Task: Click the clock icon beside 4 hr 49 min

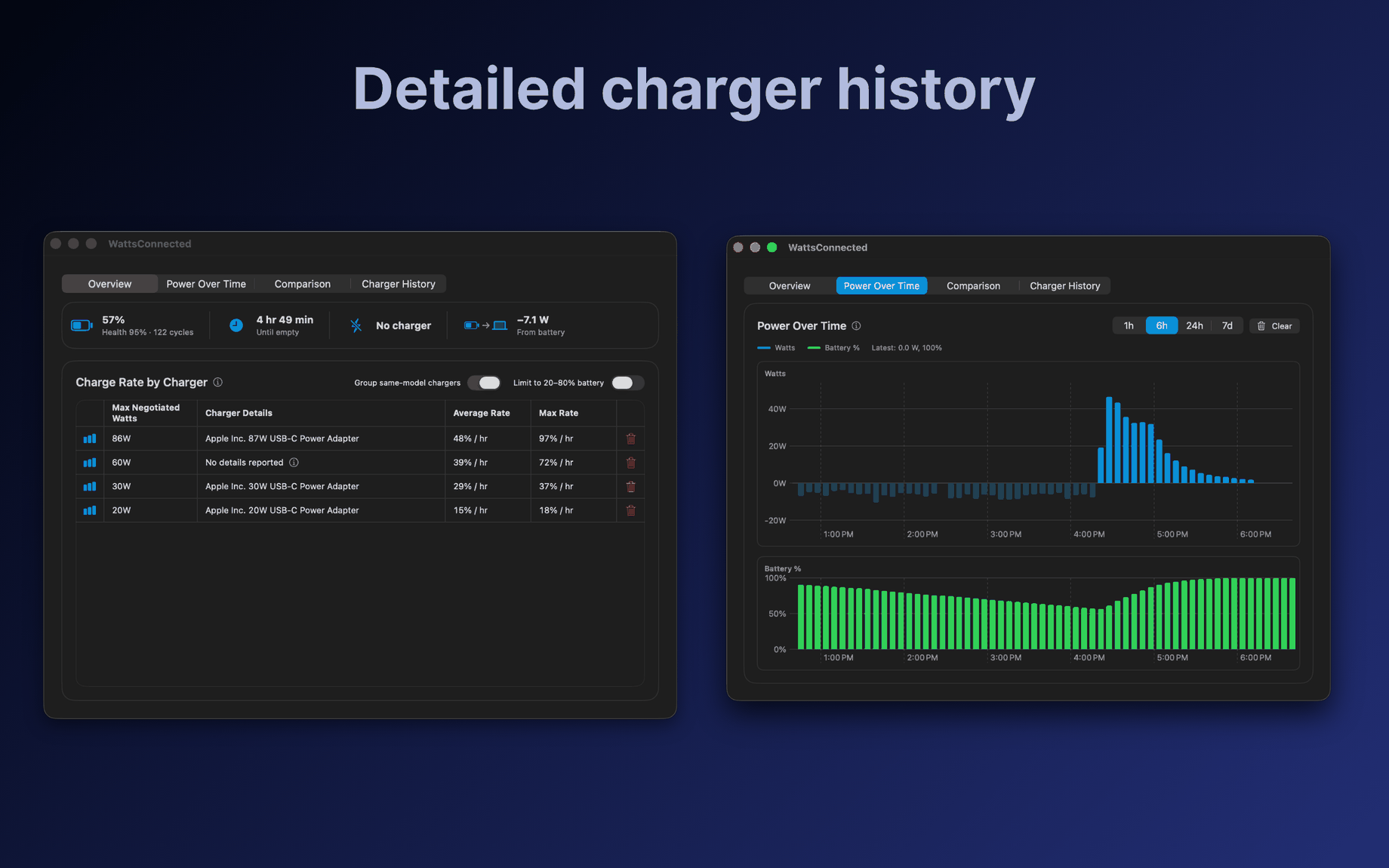Action: [236, 325]
